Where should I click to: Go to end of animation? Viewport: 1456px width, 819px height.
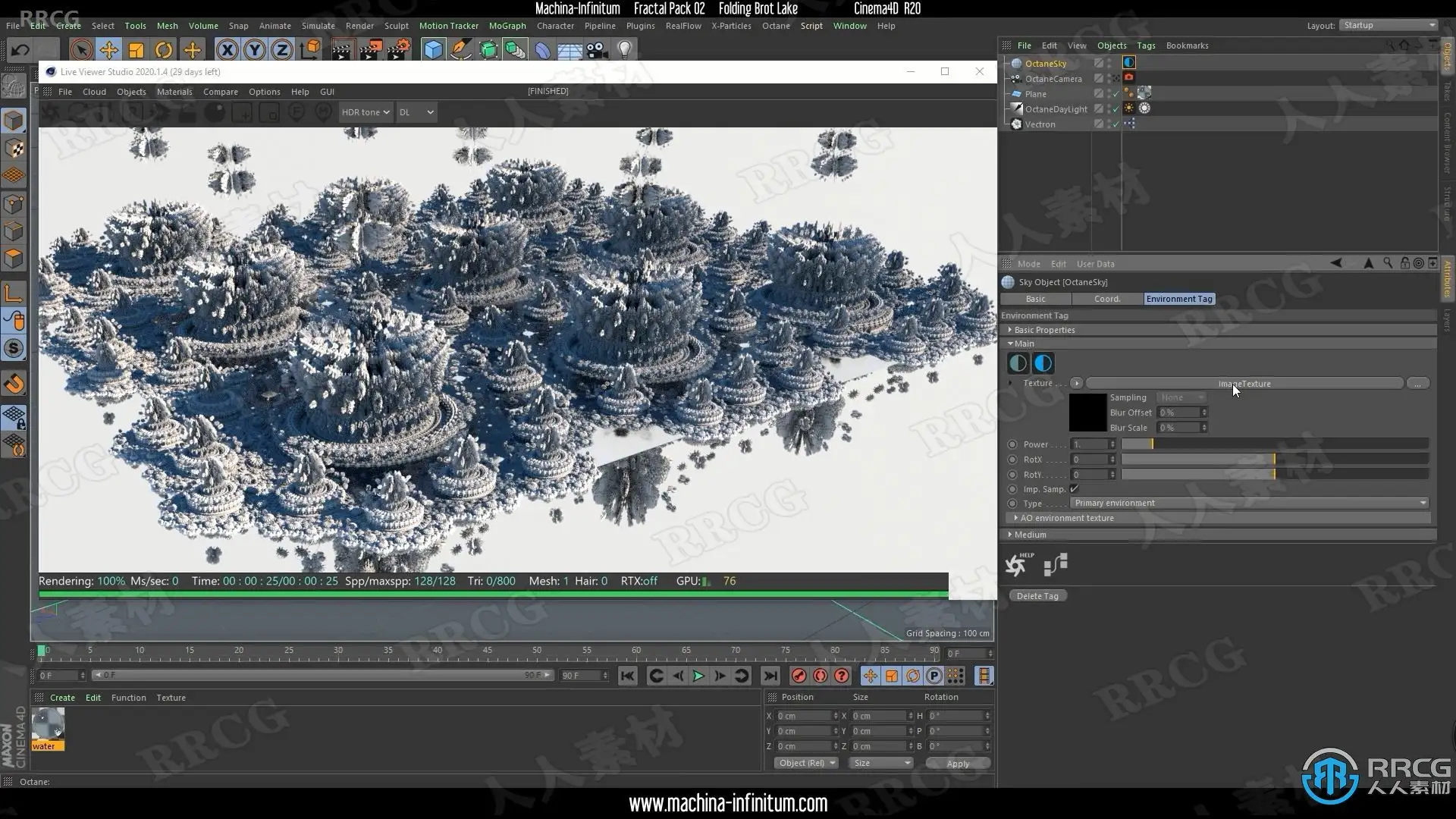click(x=770, y=676)
